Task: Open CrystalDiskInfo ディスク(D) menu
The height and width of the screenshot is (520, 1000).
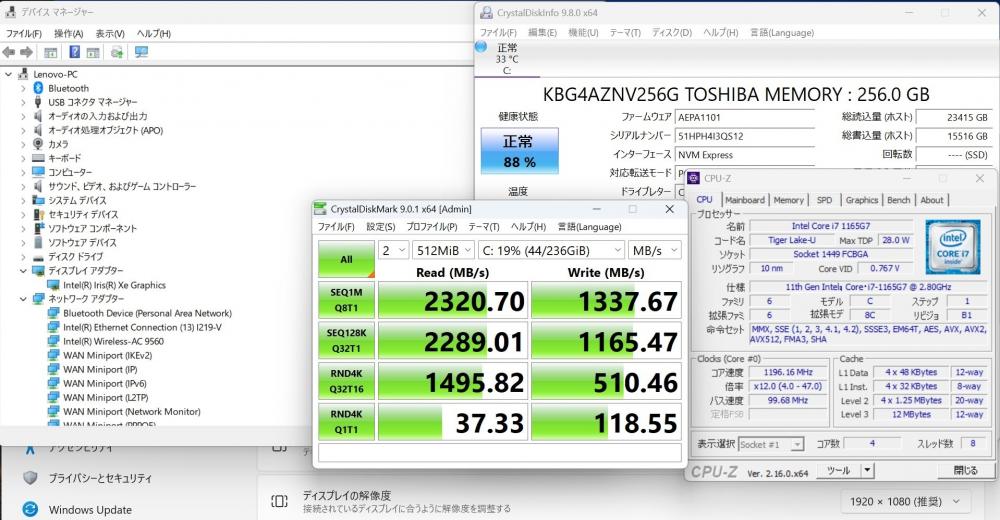Action: coord(672,33)
